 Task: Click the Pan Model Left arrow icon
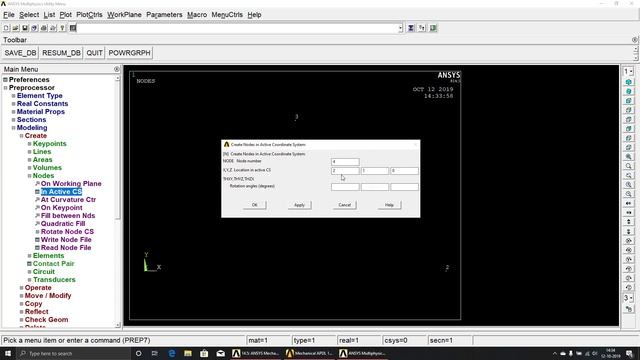click(629, 203)
